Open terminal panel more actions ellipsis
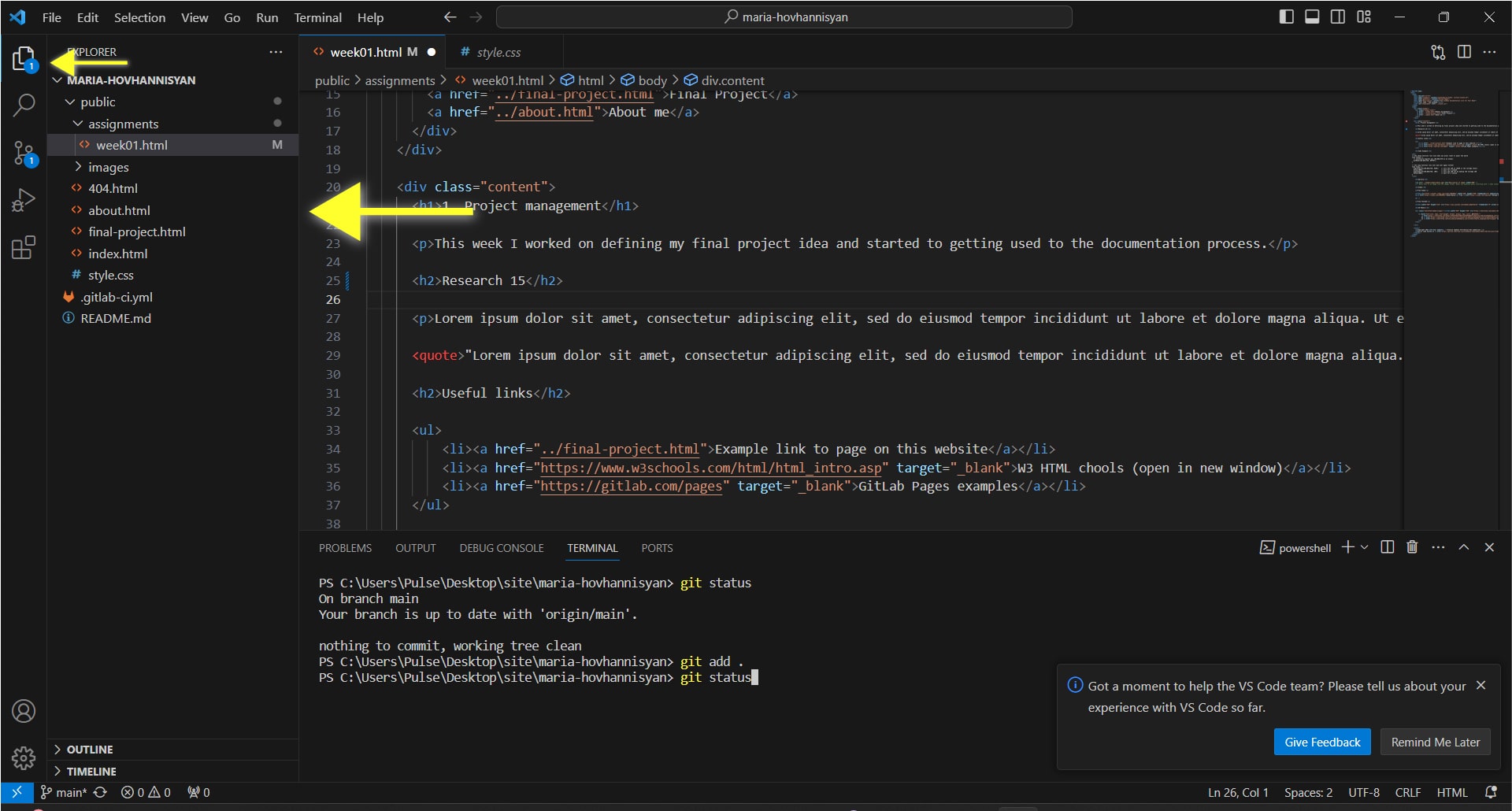This screenshot has width=1512, height=811. tap(1438, 547)
